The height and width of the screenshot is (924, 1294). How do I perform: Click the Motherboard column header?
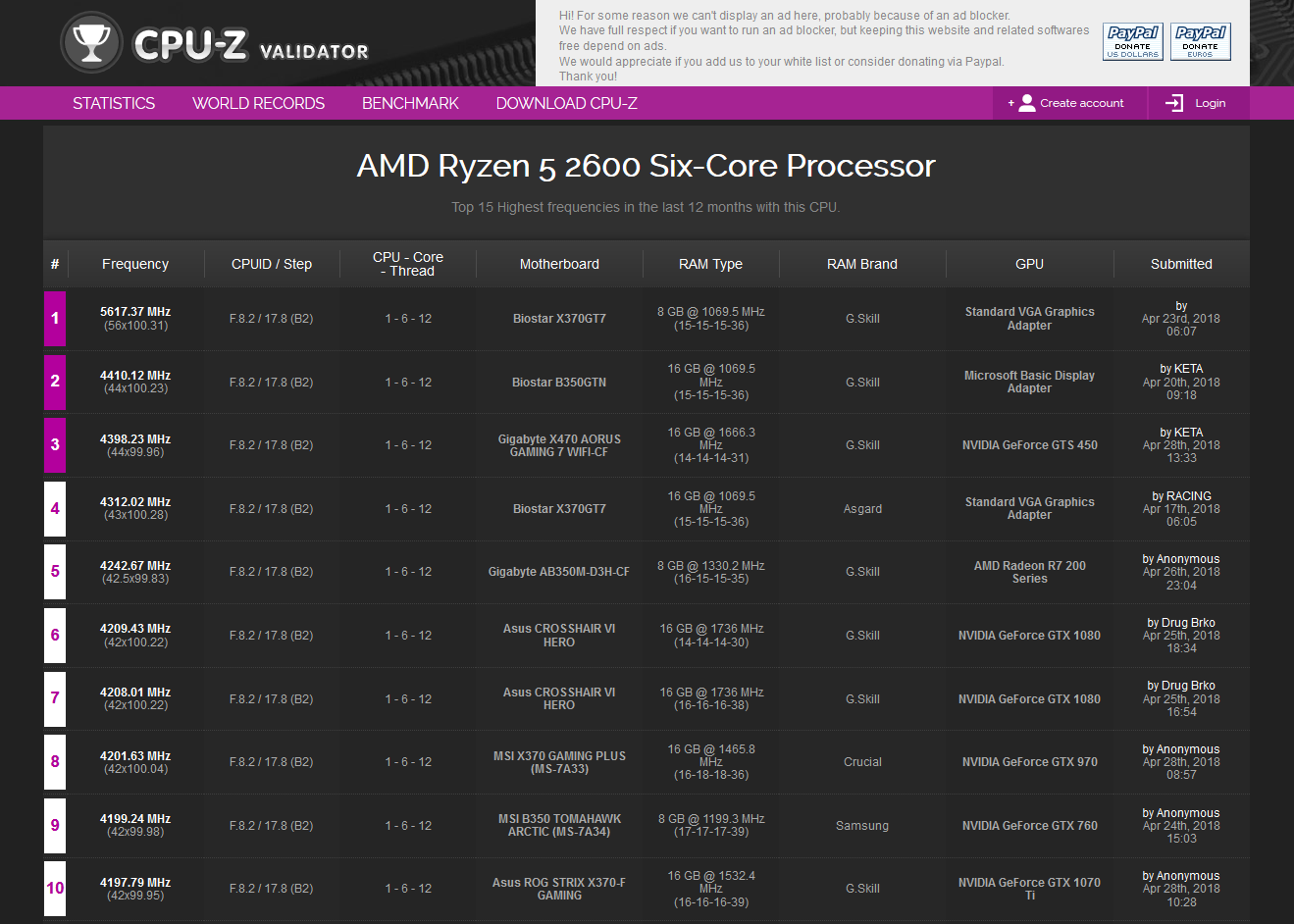pos(559,264)
